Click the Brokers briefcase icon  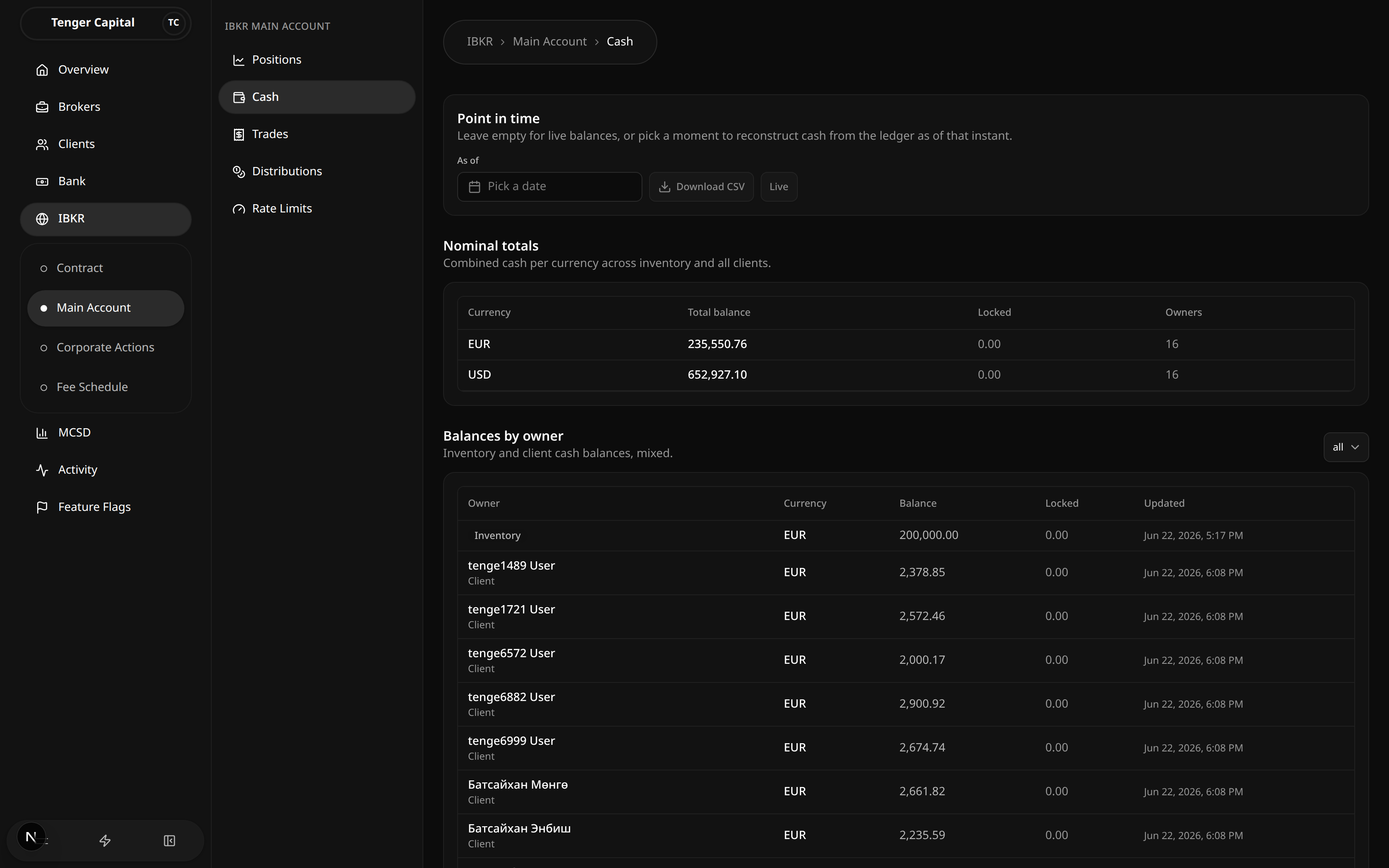(x=42, y=107)
